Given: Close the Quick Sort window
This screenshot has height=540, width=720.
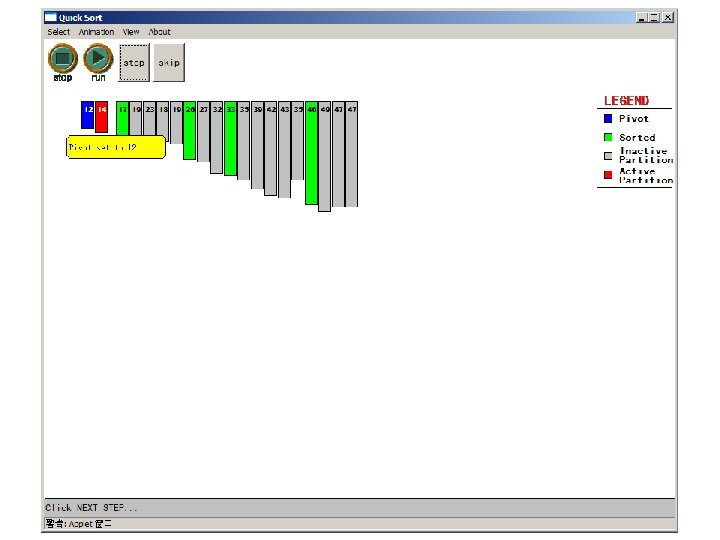Looking at the screenshot, I should [668, 17].
